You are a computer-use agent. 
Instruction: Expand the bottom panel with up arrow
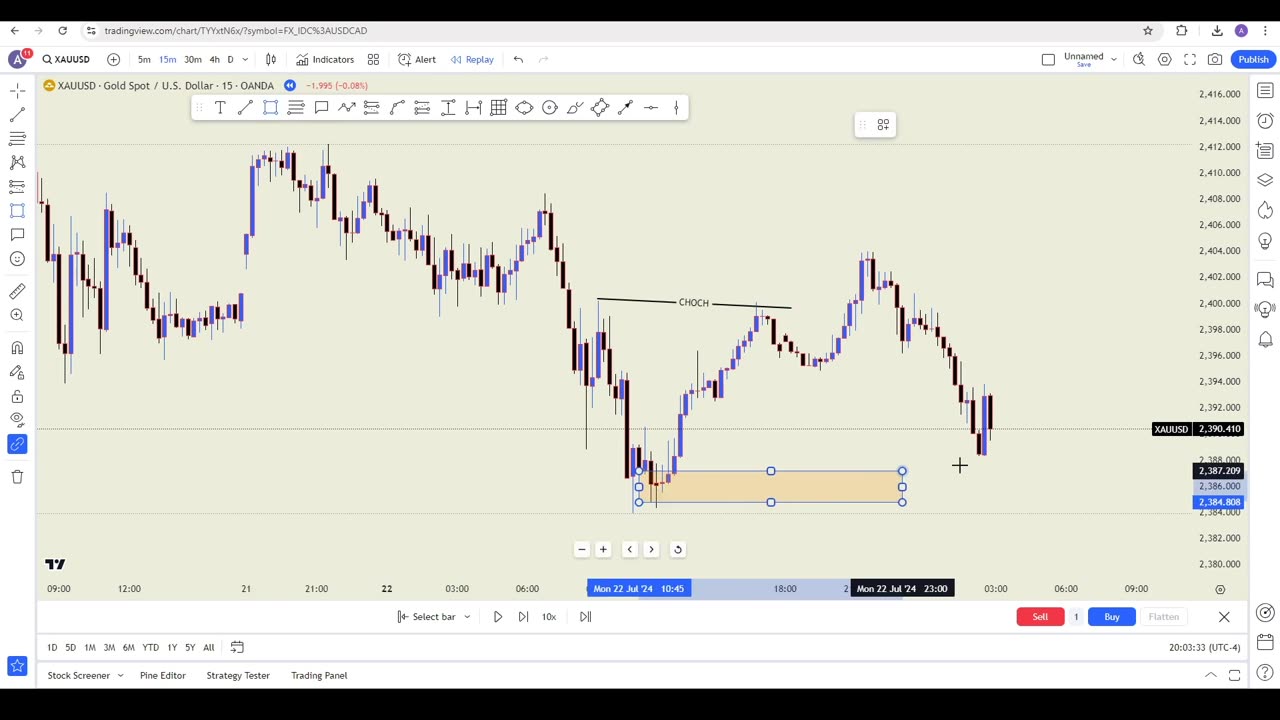click(x=1210, y=675)
